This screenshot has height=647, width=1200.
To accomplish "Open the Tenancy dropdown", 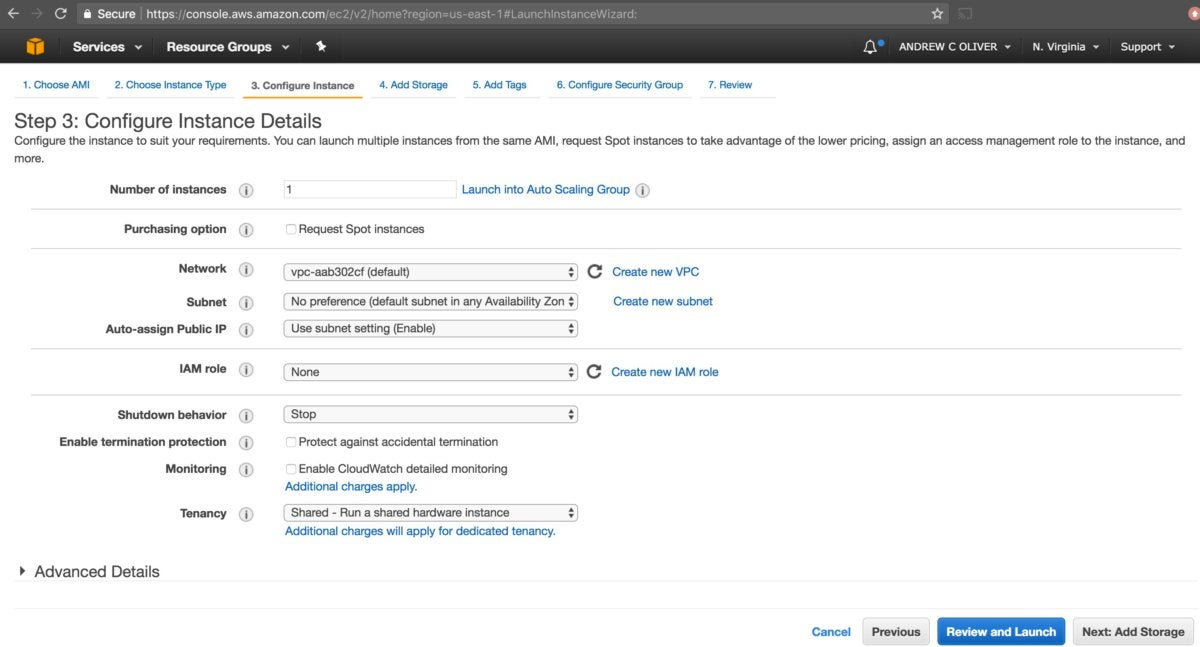I will click(x=431, y=512).
